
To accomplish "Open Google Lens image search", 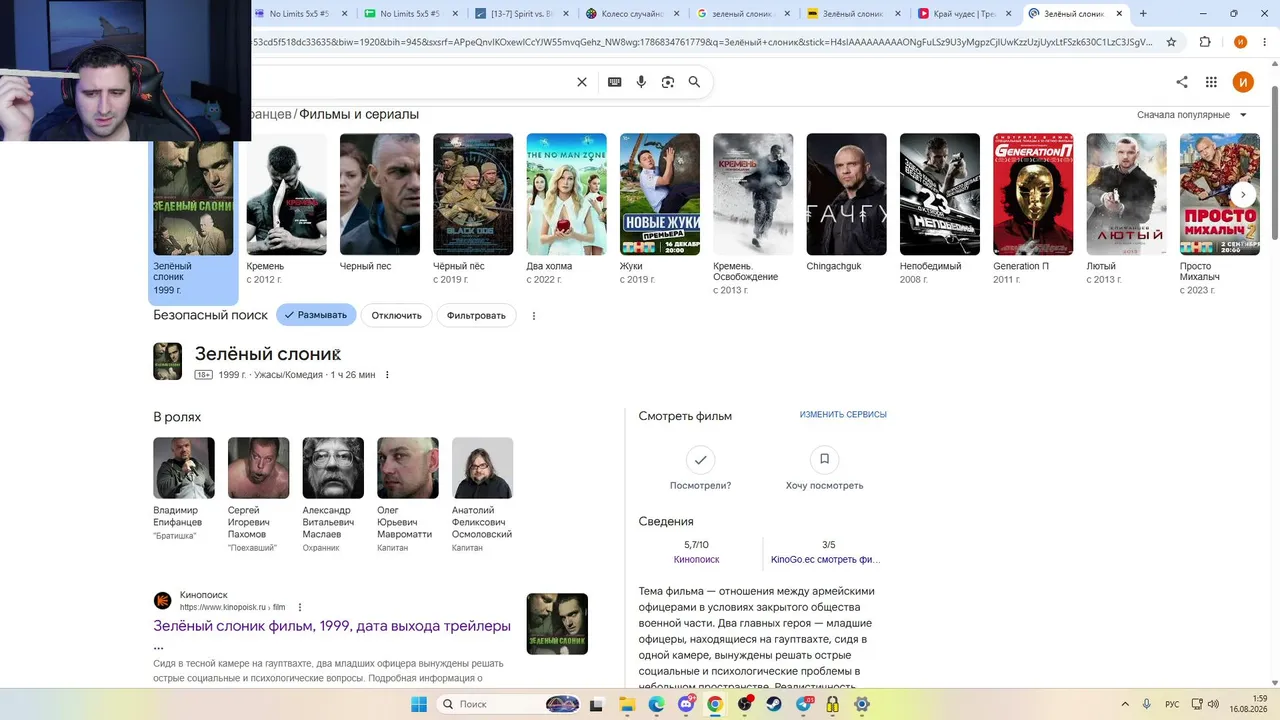I will click(668, 82).
